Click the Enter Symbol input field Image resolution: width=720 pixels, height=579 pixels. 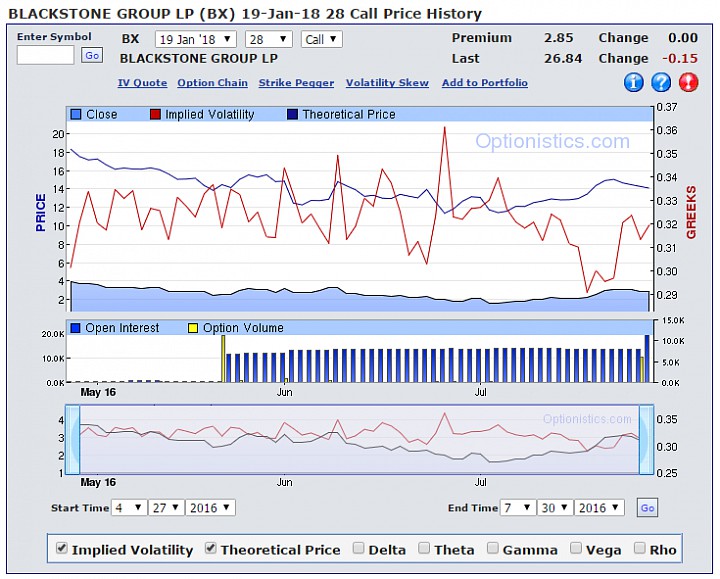click(x=45, y=55)
